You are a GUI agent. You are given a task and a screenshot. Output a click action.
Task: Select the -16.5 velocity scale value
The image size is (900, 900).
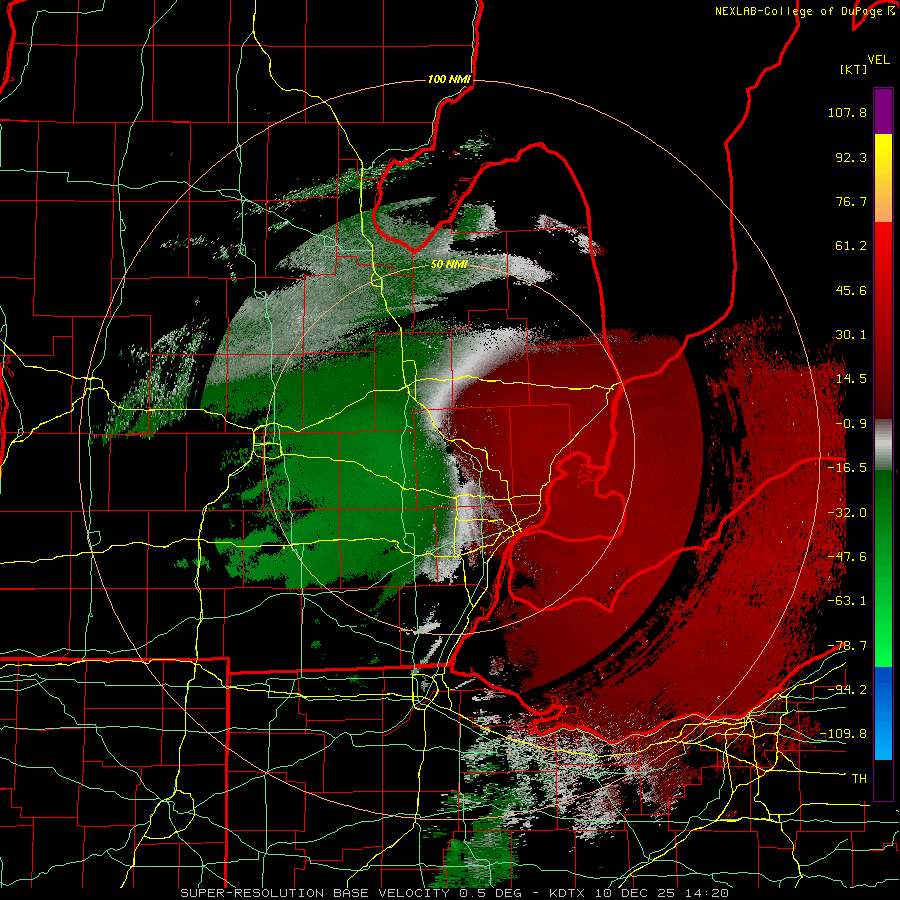pos(847,468)
